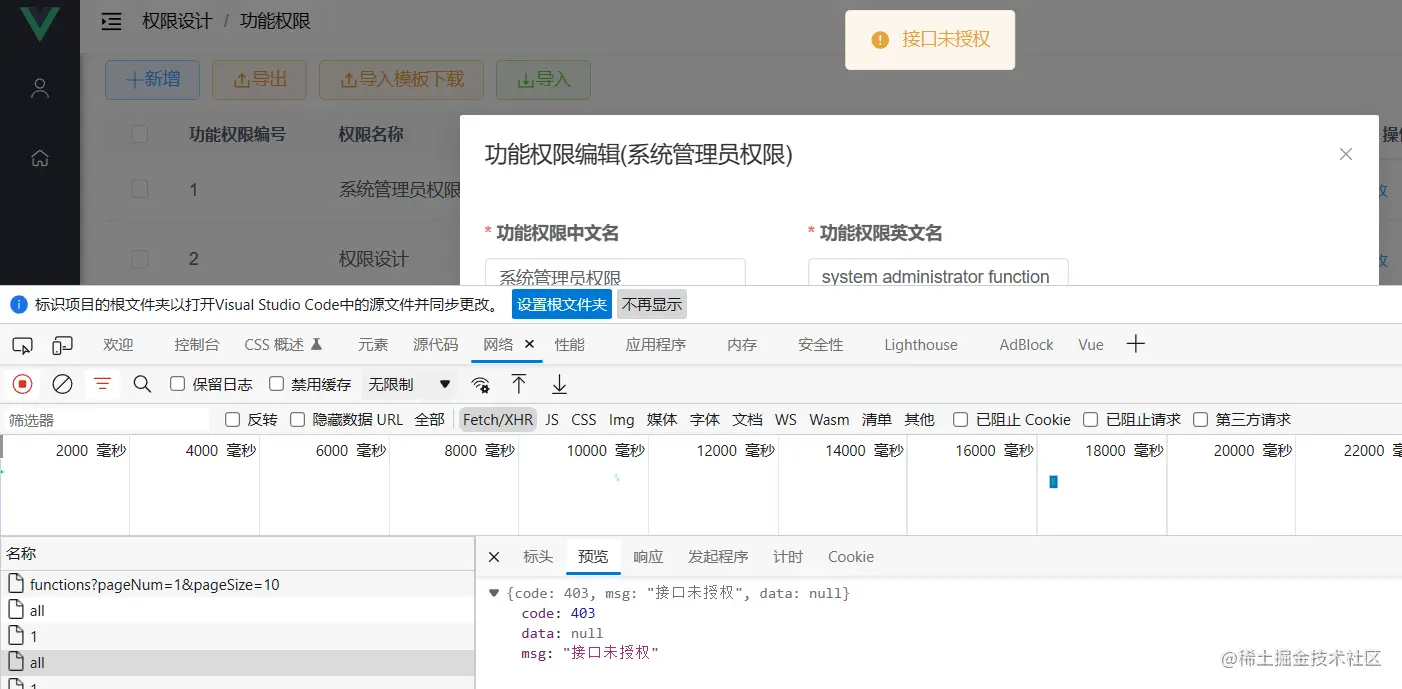Close the request details pane
1402x689 pixels.
pyautogui.click(x=494, y=557)
